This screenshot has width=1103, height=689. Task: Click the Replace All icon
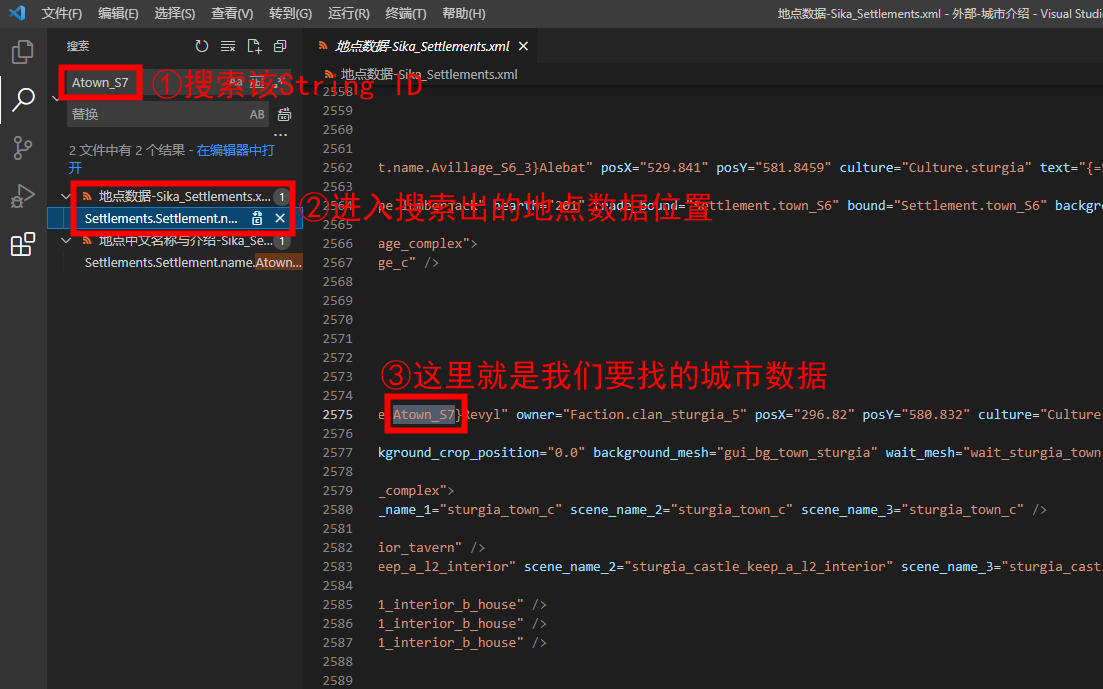284,114
